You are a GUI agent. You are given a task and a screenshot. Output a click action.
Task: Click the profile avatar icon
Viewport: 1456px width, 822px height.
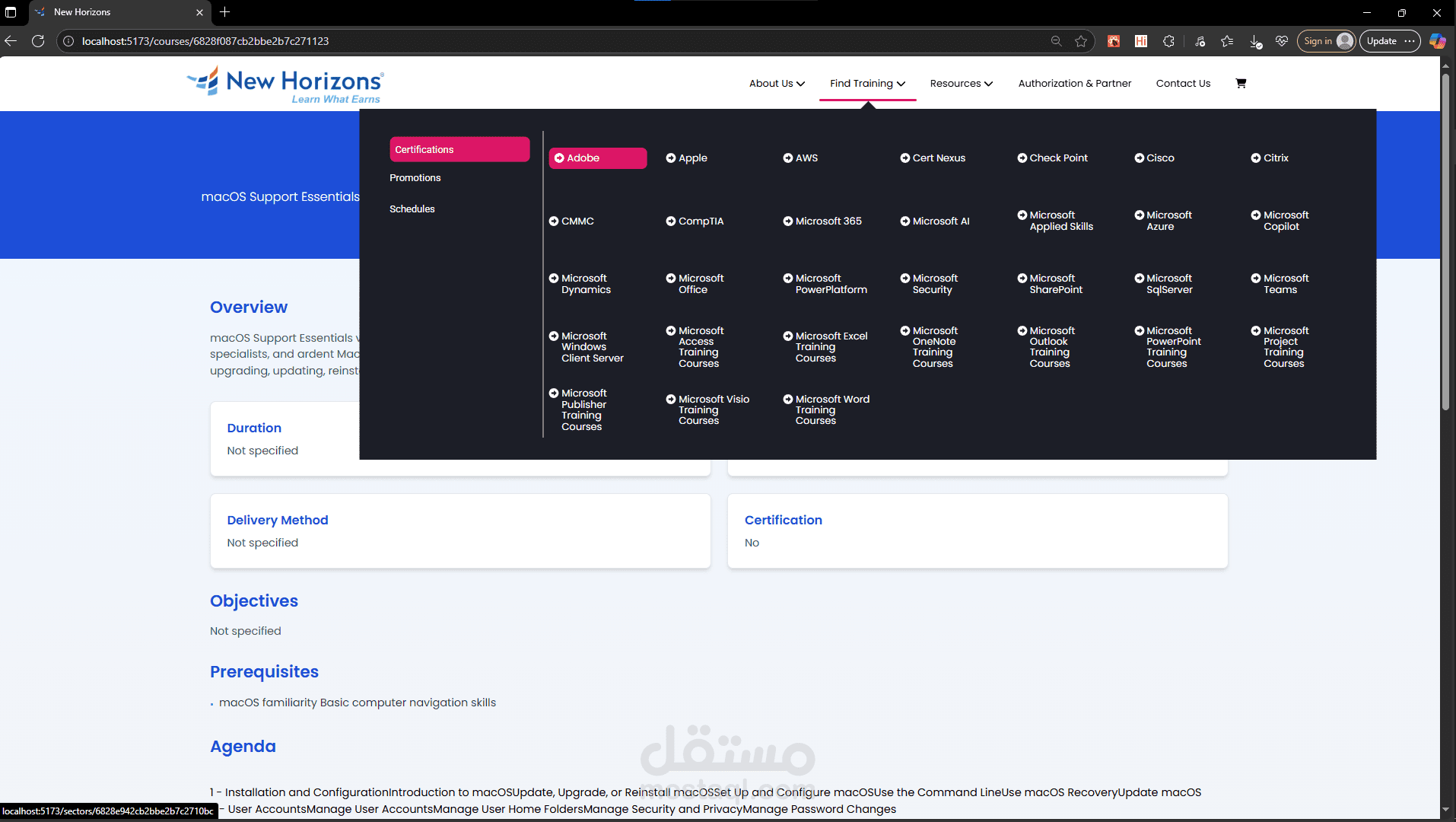click(x=1344, y=41)
